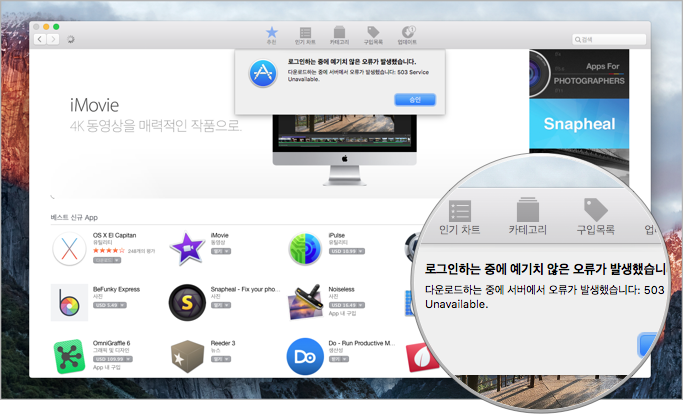
Task: Expand the 열기 button arrow for Do
Action: (x=345, y=359)
